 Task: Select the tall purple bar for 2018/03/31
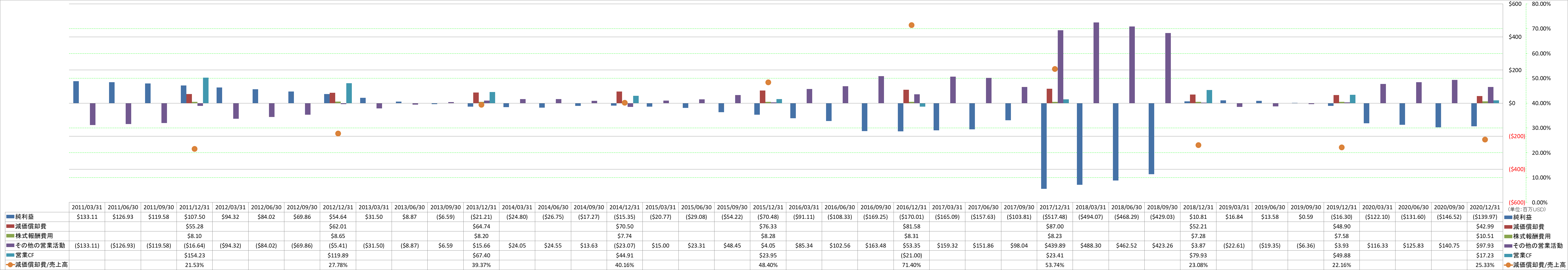1096,63
